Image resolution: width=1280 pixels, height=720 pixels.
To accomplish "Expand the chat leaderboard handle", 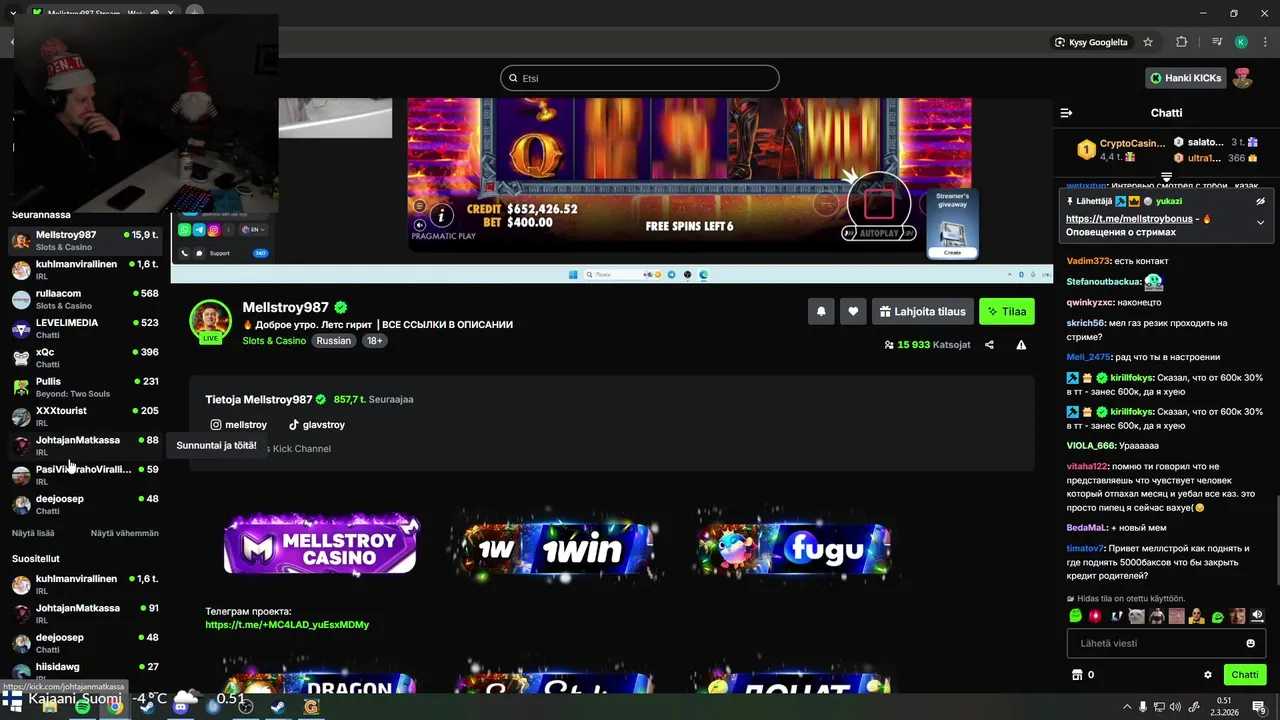I will click(1166, 177).
